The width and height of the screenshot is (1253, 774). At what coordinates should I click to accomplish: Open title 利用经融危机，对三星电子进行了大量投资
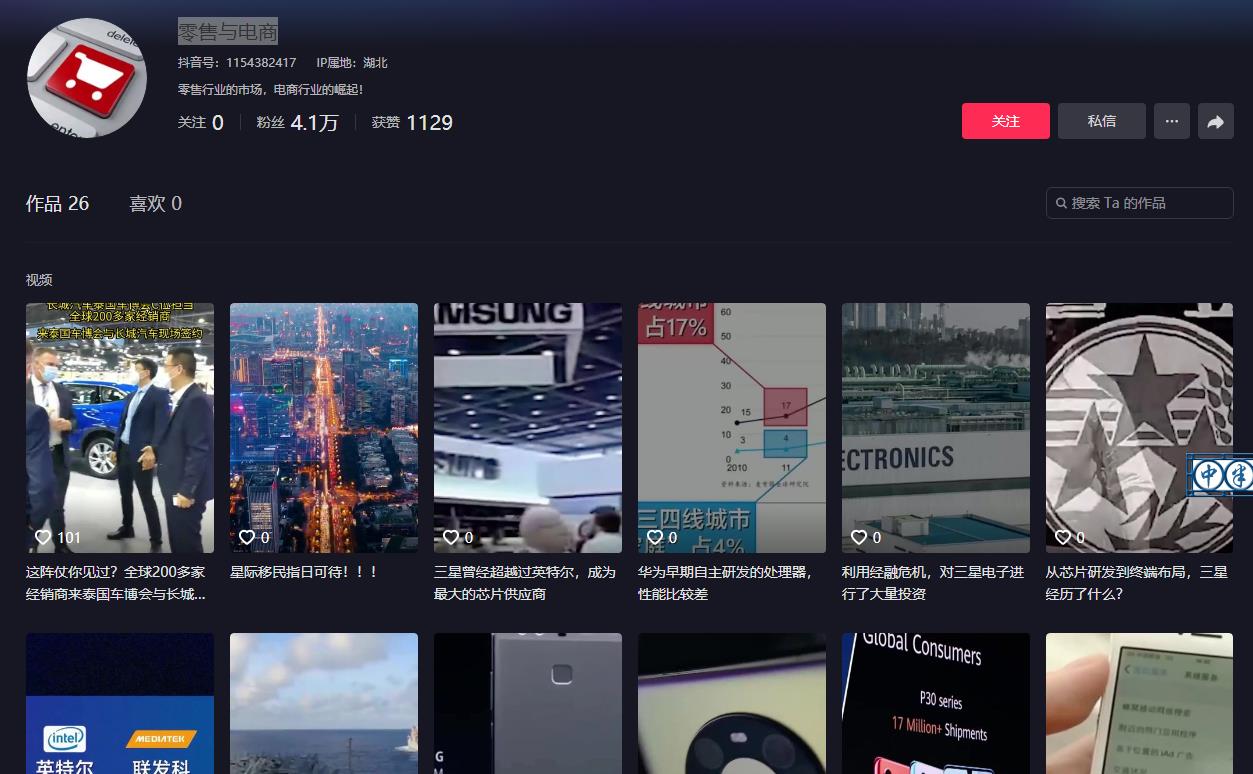click(x=933, y=583)
